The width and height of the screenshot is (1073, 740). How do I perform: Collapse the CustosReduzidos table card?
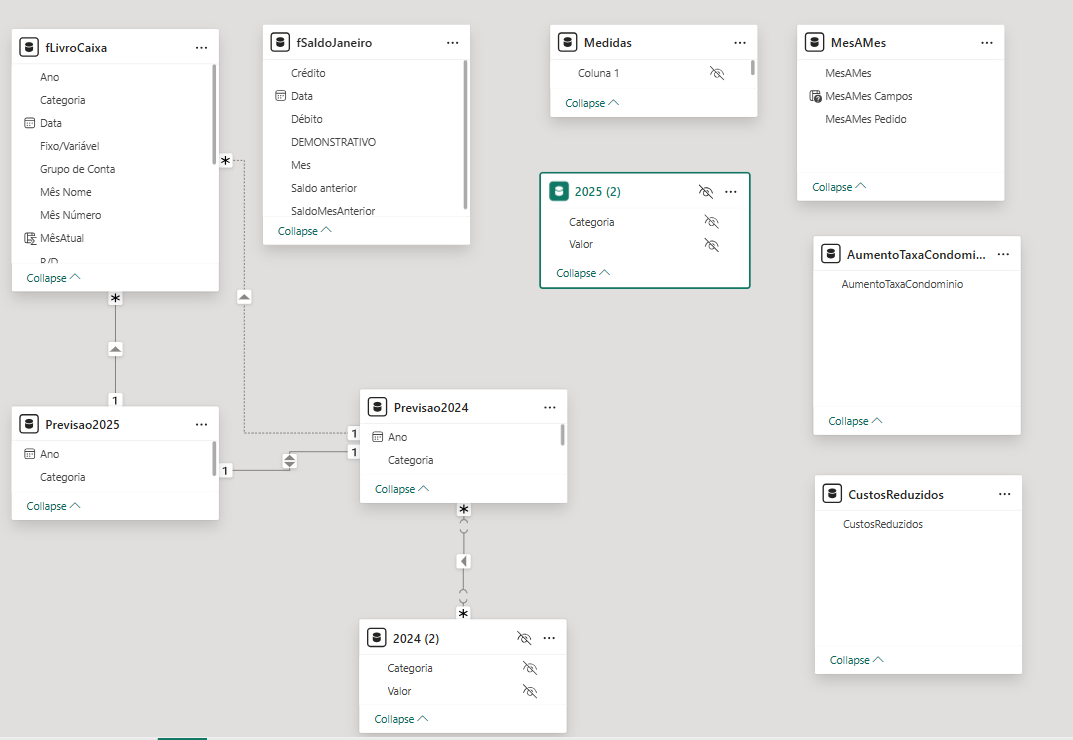pyautogui.click(x=857, y=660)
